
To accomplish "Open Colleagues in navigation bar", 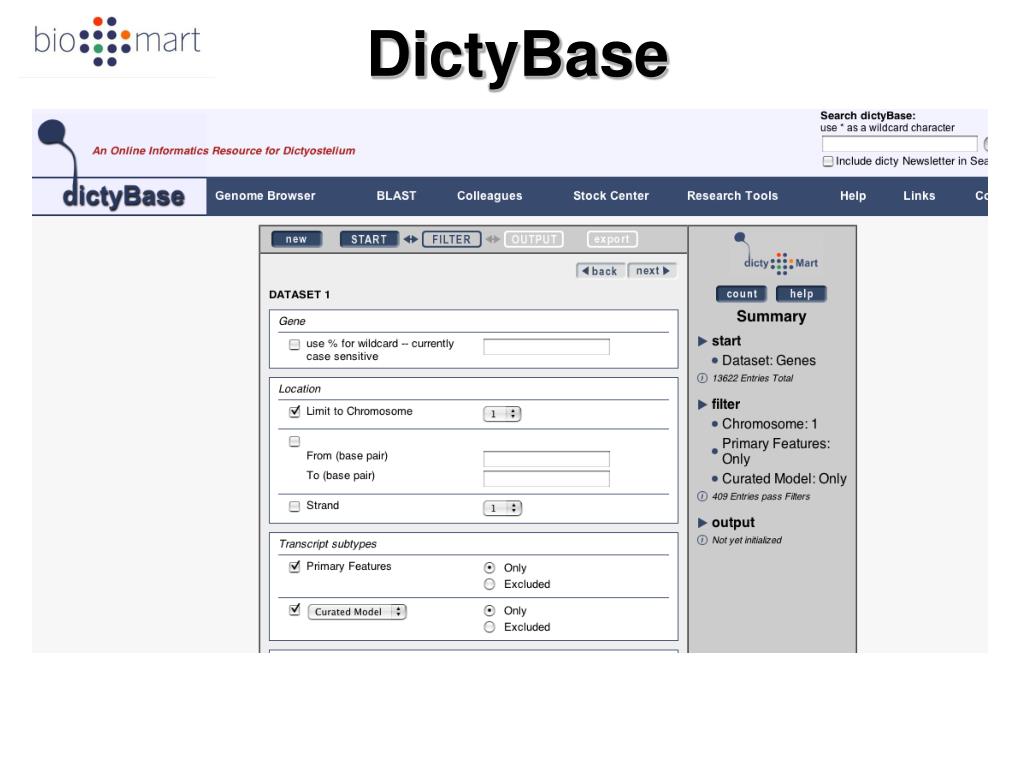I will [x=490, y=196].
